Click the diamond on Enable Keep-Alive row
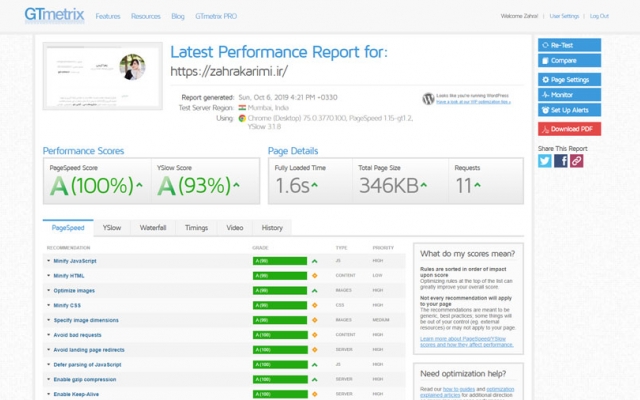 315,394
